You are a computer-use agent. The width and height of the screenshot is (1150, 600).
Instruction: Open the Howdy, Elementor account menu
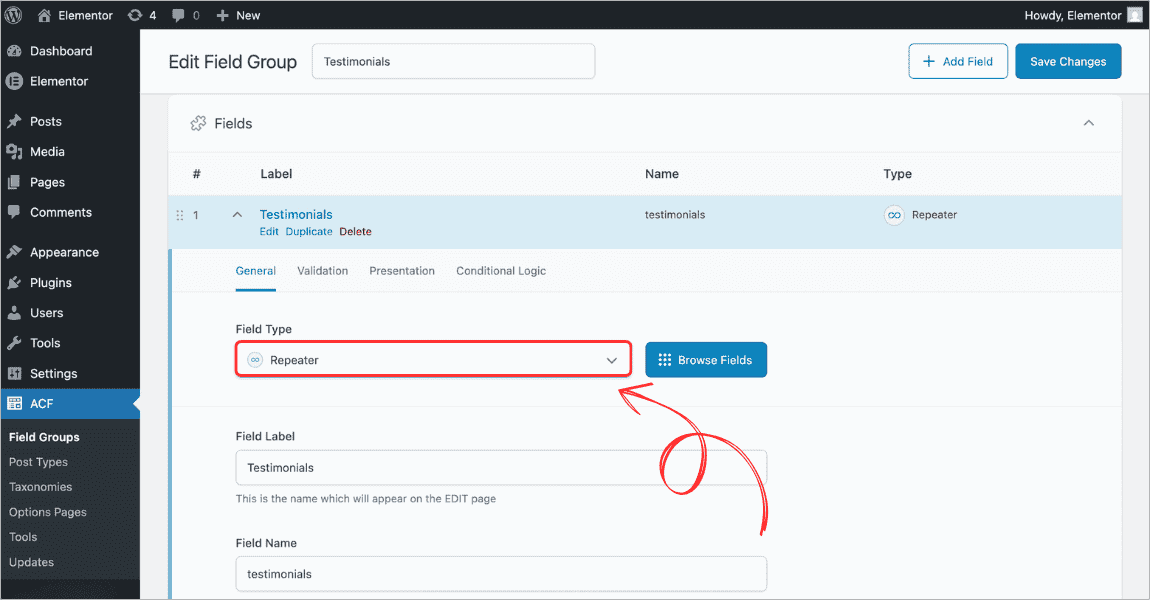(1083, 15)
